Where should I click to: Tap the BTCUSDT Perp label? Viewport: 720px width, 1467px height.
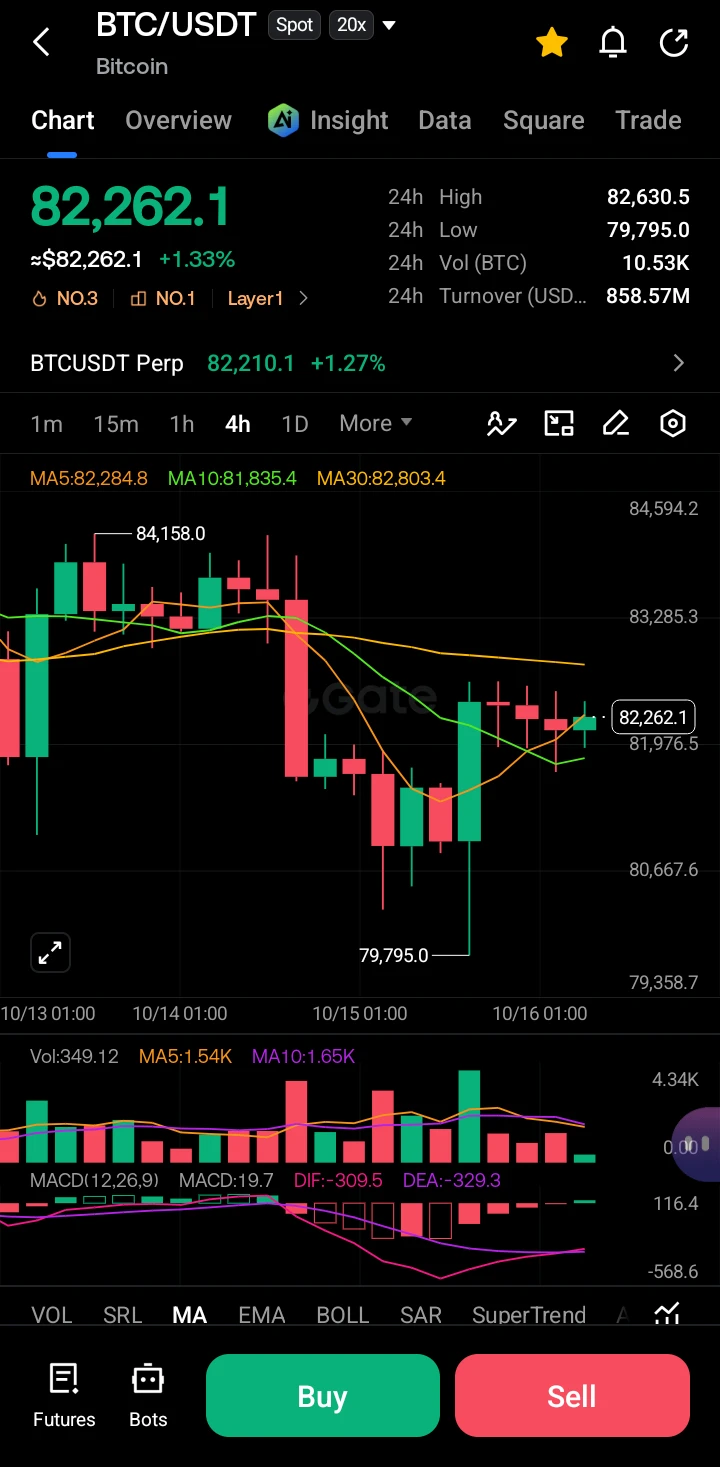[107, 363]
